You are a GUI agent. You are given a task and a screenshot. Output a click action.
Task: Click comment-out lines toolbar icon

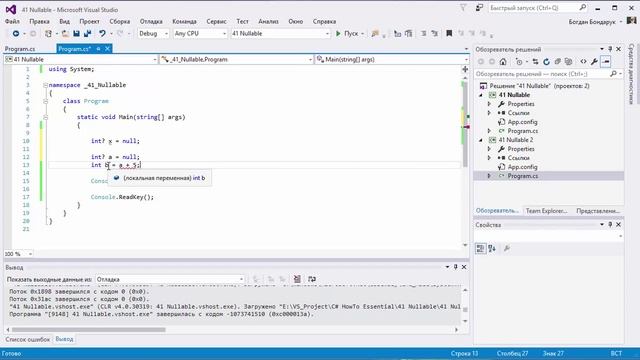click(423, 33)
